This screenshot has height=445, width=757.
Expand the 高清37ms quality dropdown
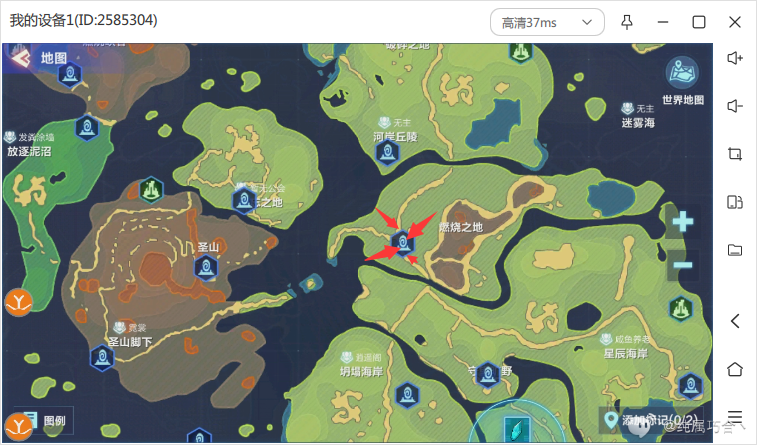[547, 22]
